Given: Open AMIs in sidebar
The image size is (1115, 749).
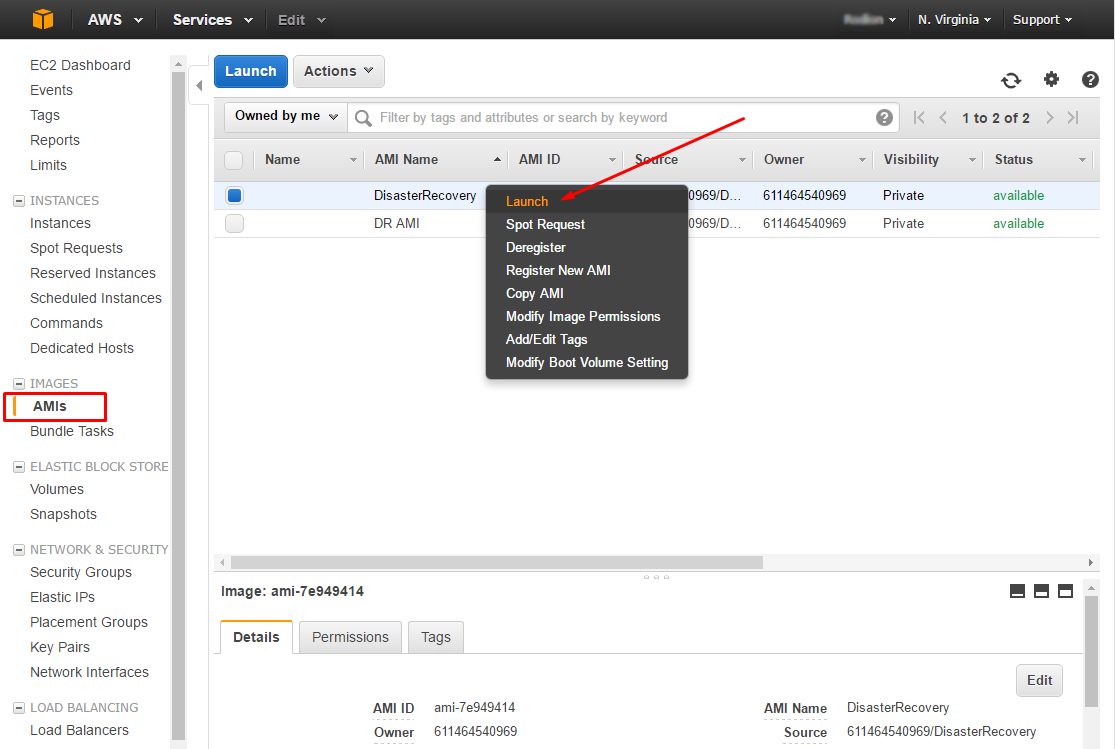Looking at the screenshot, I should click(x=50, y=406).
